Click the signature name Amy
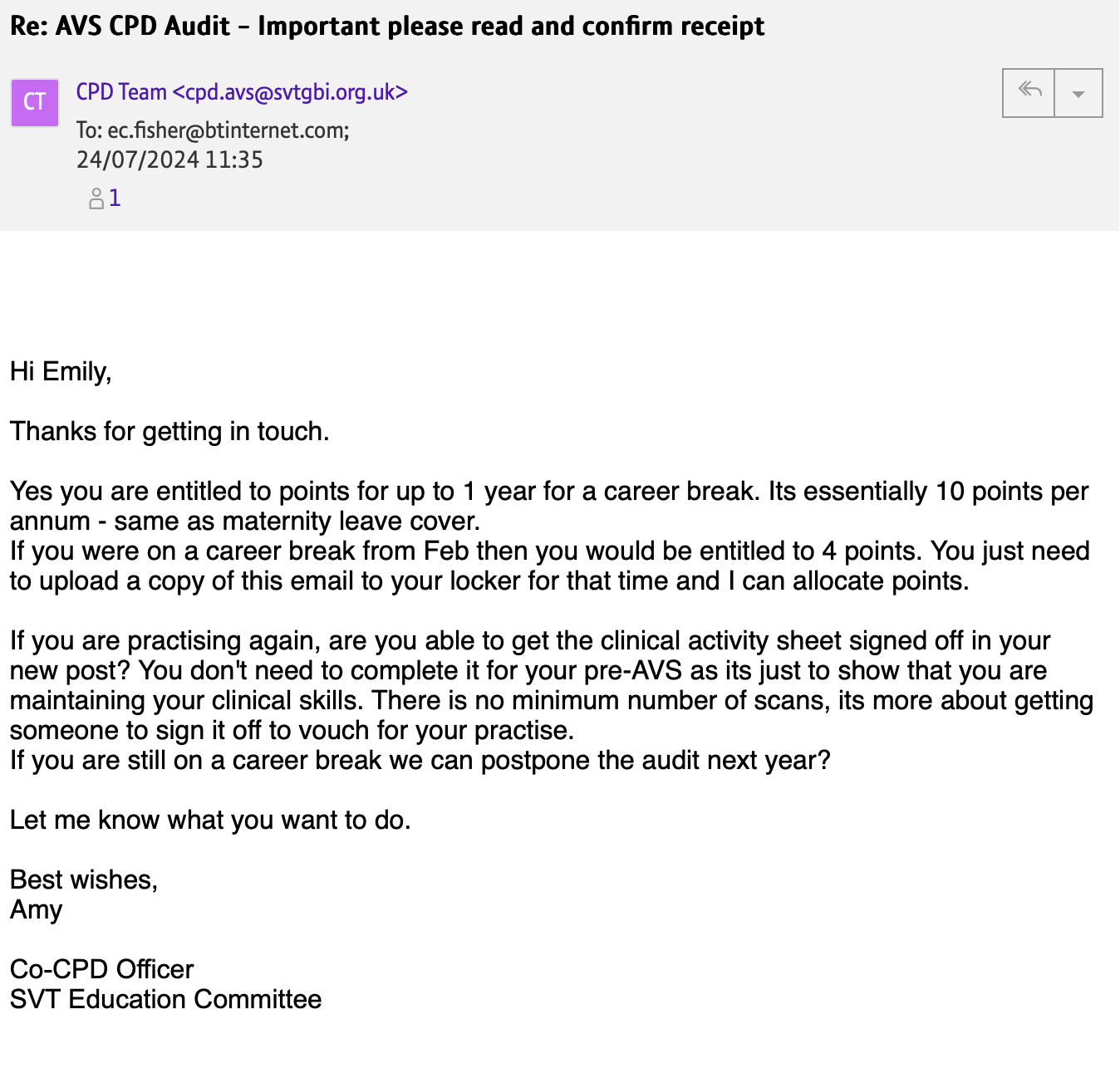This screenshot has width=1120, height=1068. pyautogui.click(x=37, y=910)
